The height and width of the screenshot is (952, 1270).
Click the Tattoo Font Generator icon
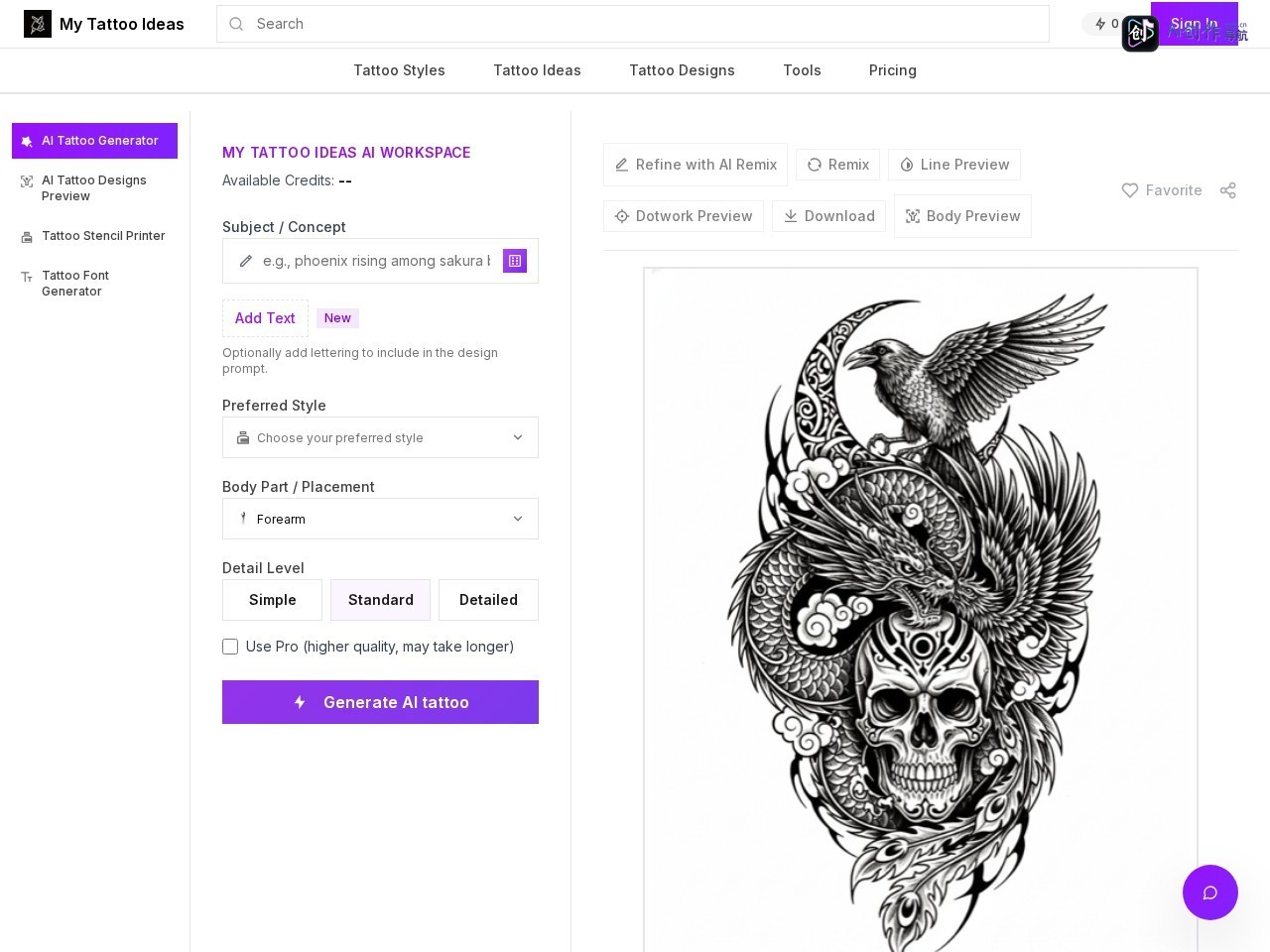pyautogui.click(x=27, y=277)
